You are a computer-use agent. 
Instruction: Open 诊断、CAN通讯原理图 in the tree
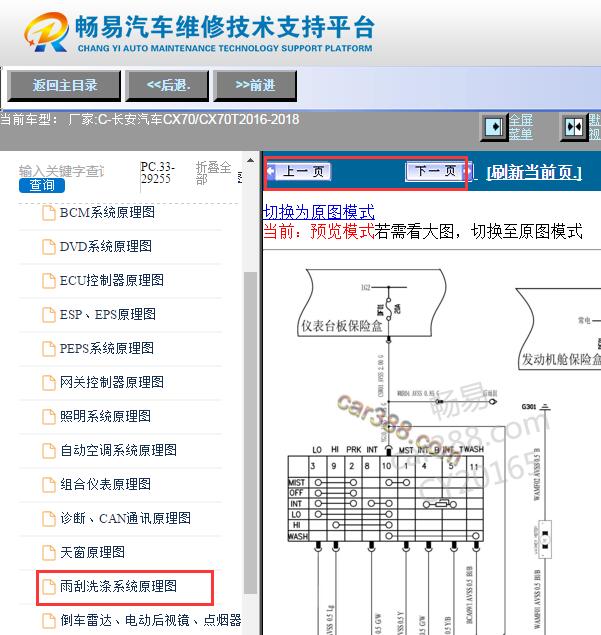point(125,518)
